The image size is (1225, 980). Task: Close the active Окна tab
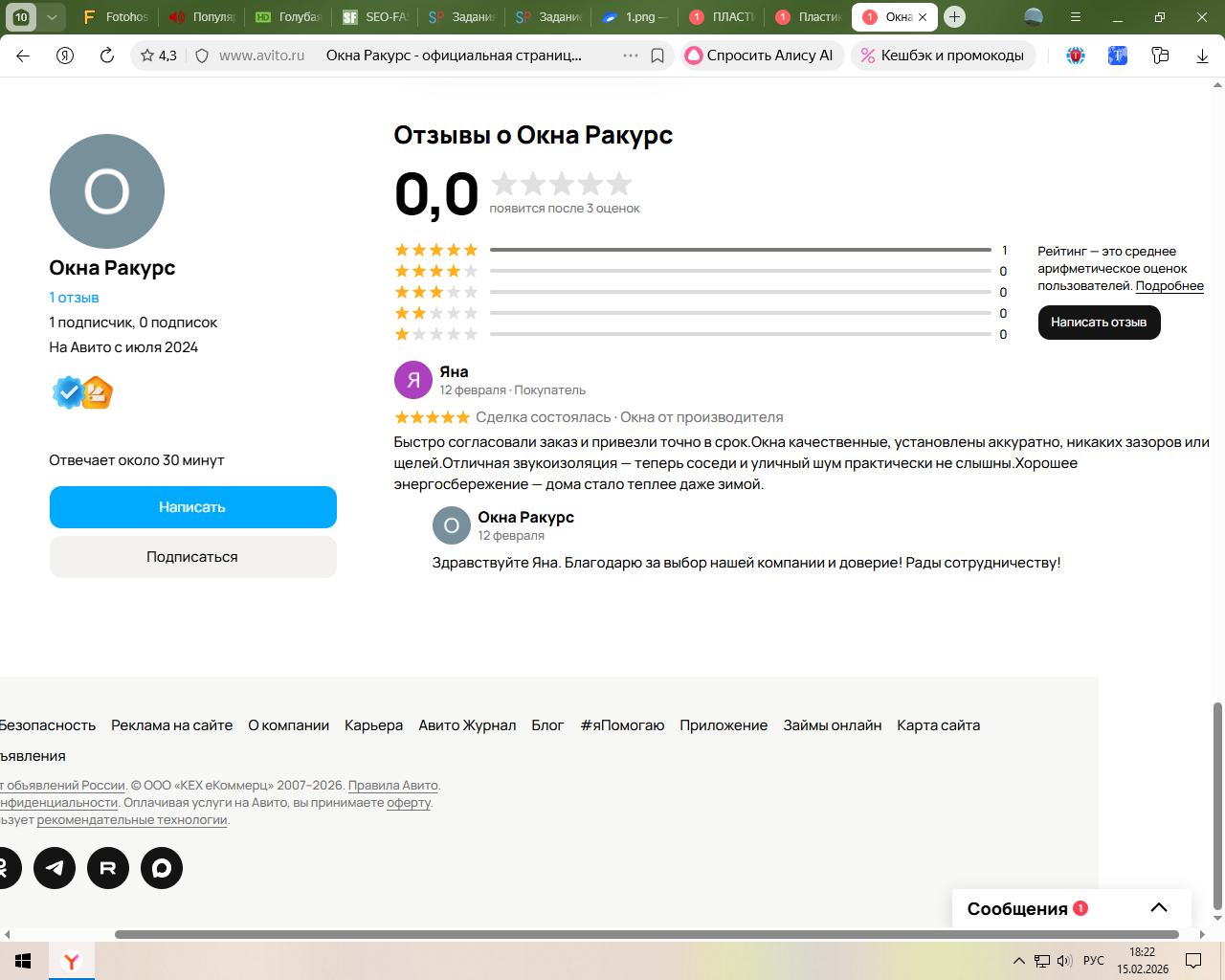point(923,17)
